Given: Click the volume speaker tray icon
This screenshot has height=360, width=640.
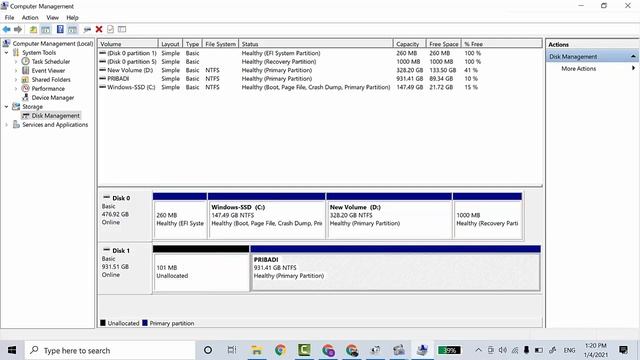Looking at the screenshot, I should [x=502, y=350].
